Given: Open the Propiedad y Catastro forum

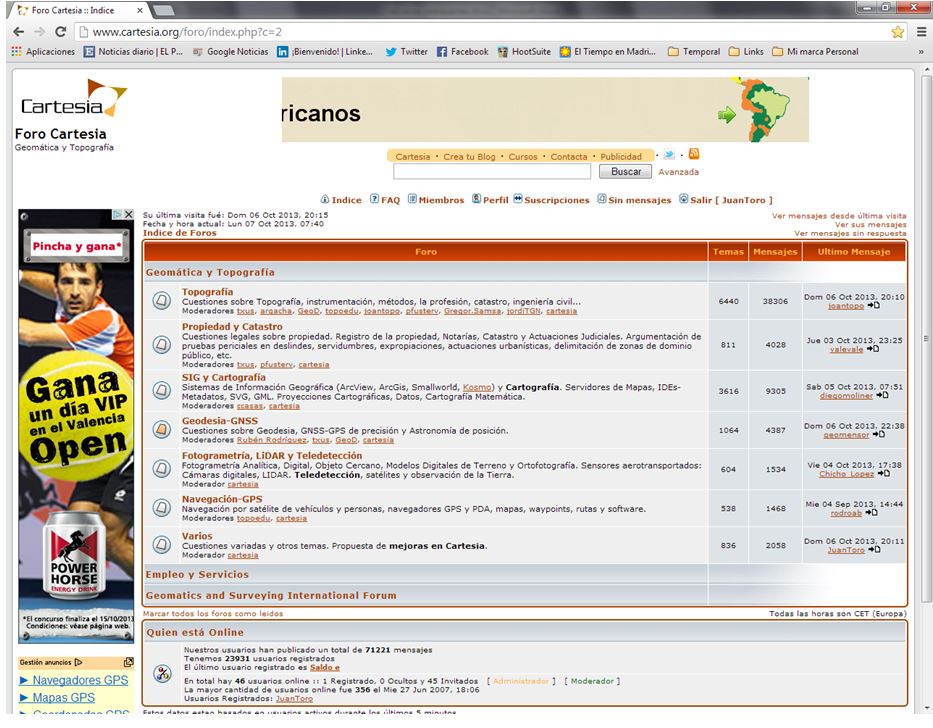Looking at the screenshot, I should click(x=232, y=327).
